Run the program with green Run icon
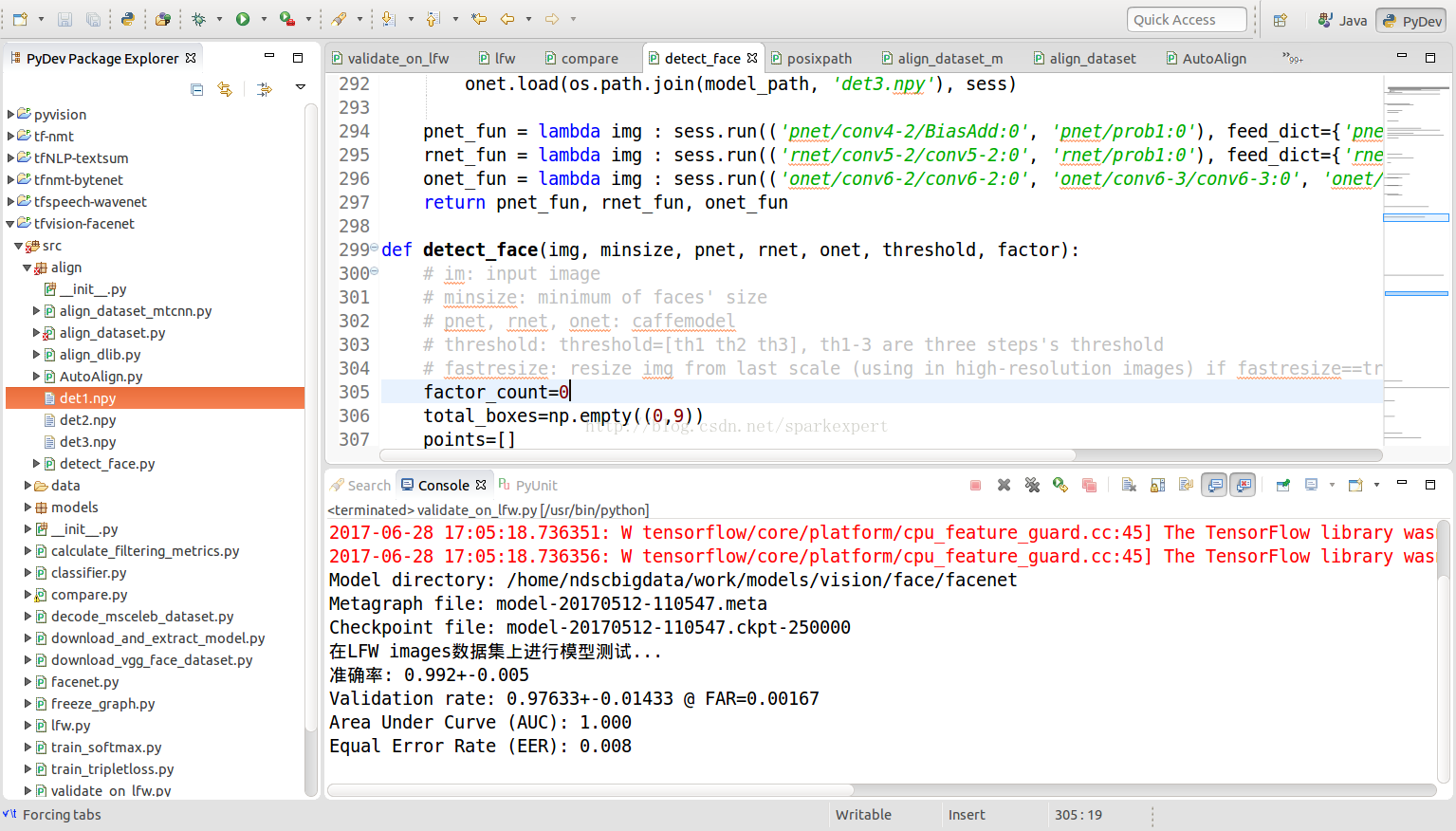 pos(243,19)
